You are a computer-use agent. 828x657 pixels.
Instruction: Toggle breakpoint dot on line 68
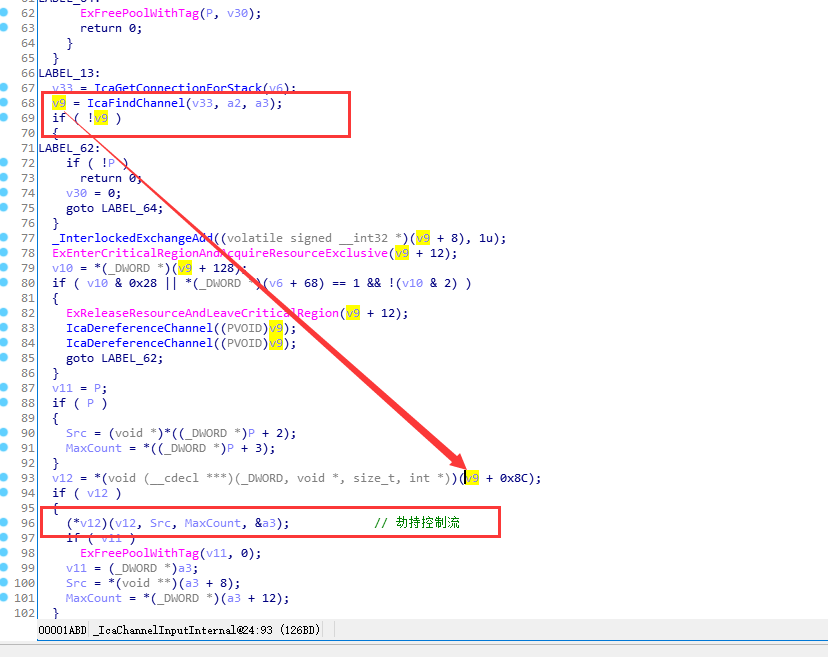tap(4, 102)
